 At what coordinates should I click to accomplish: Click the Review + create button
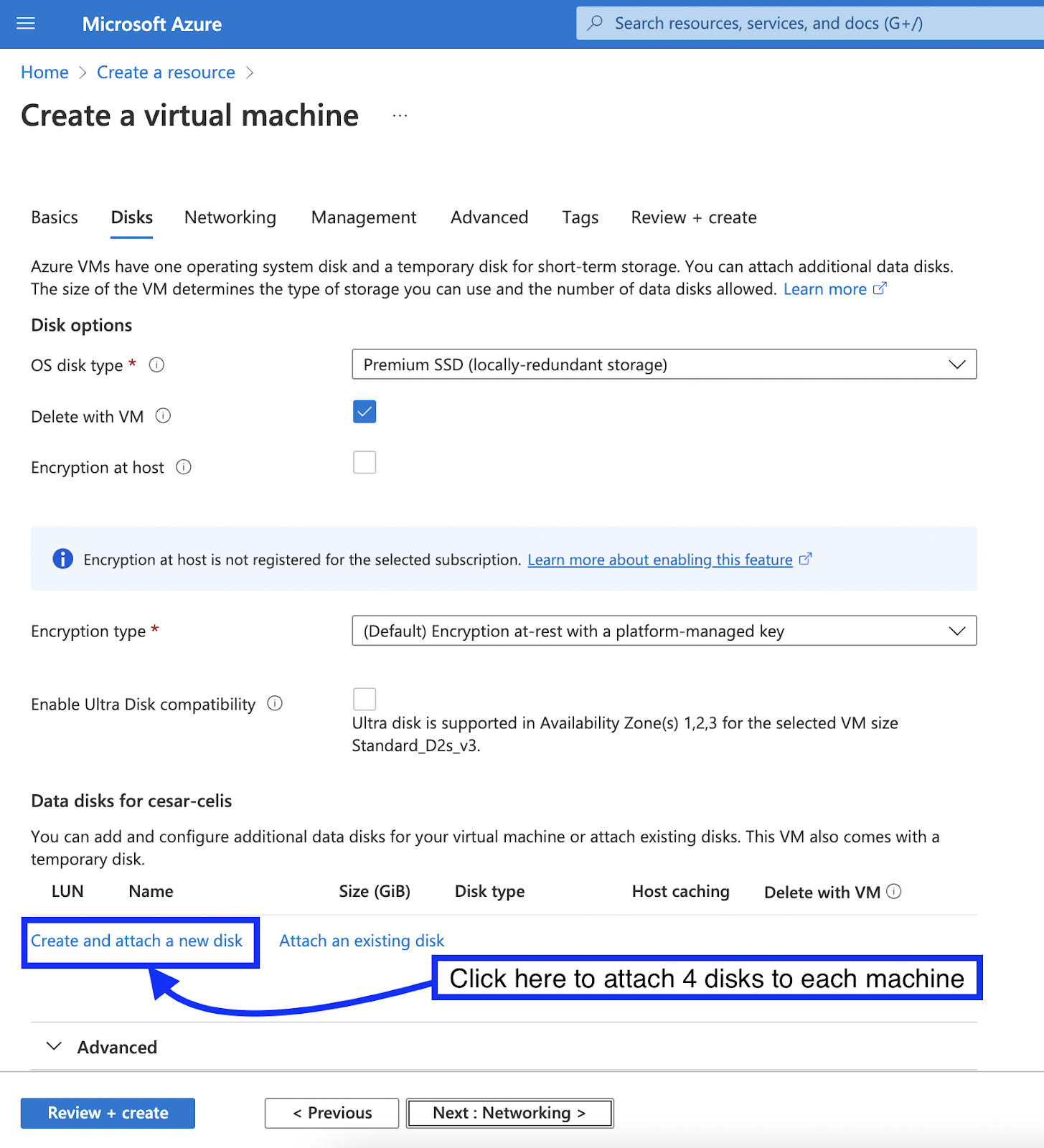(108, 1113)
